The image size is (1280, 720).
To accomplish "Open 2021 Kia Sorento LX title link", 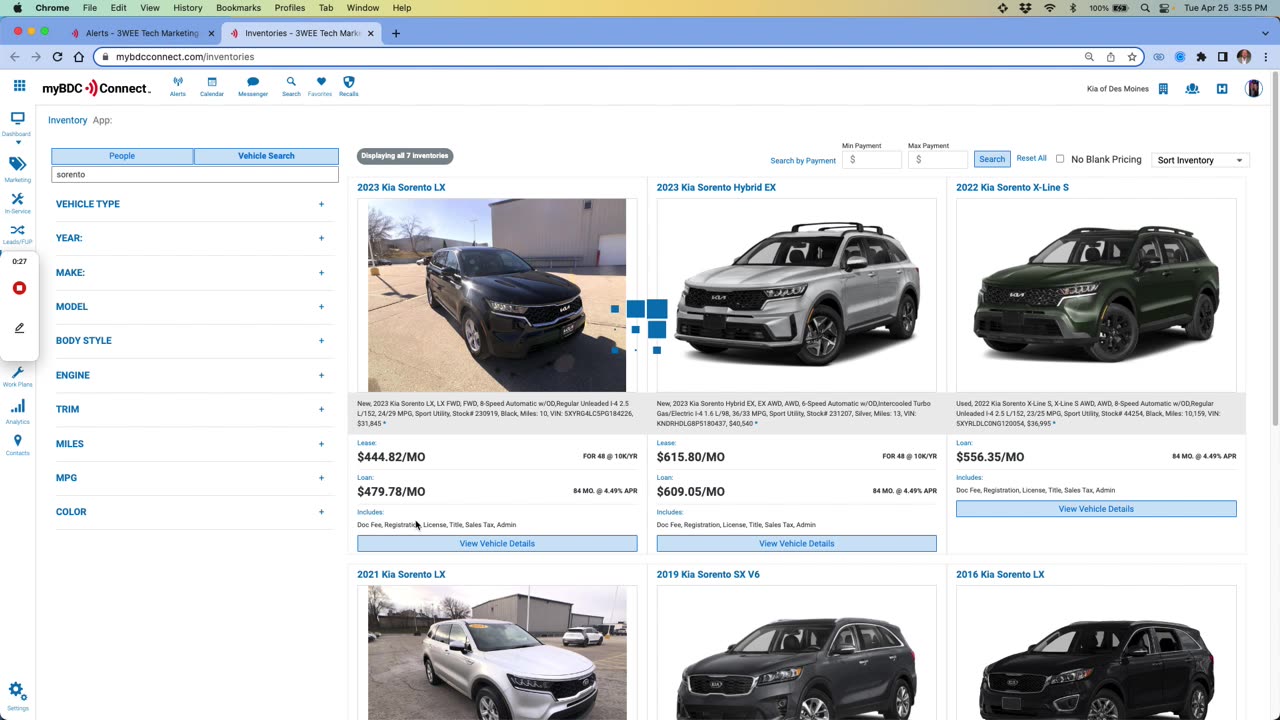I will coord(401,575).
